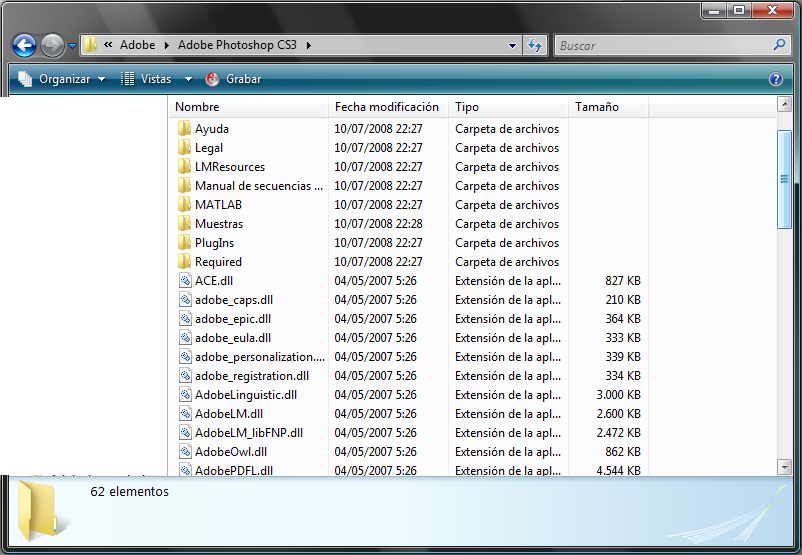Open the Organizar menu
The height and width of the screenshot is (555, 802).
[x=61, y=79]
